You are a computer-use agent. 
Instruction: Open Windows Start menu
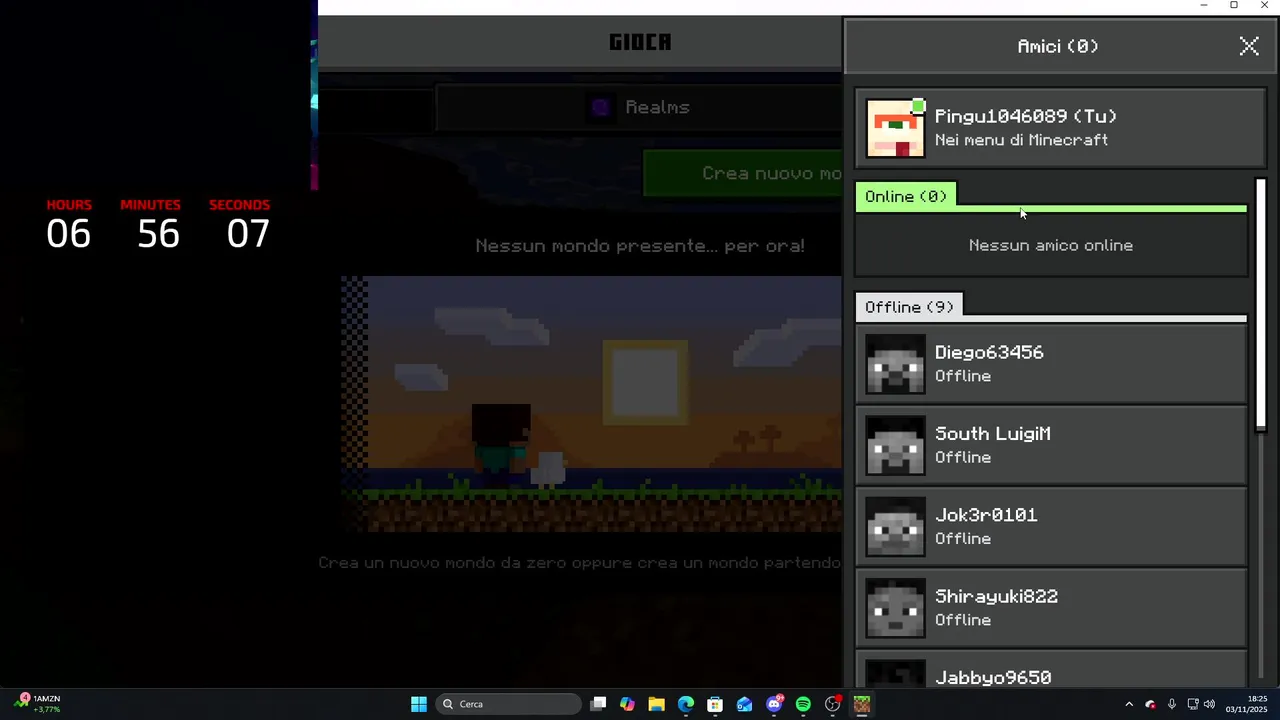click(x=419, y=704)
